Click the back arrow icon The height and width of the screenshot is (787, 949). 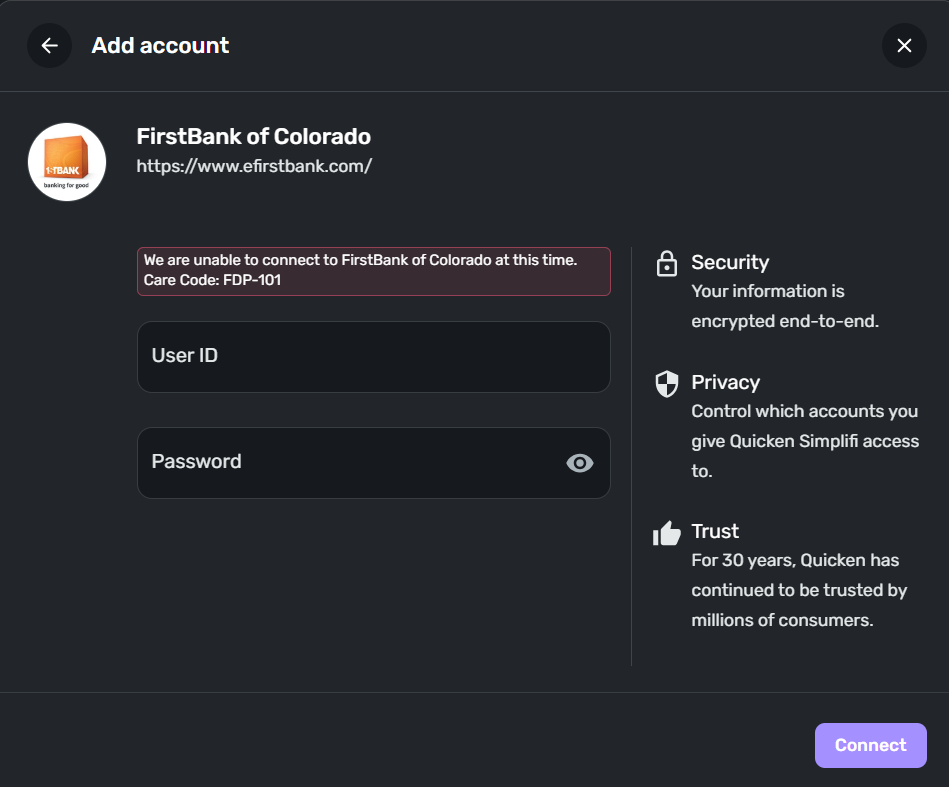(49, 45)
